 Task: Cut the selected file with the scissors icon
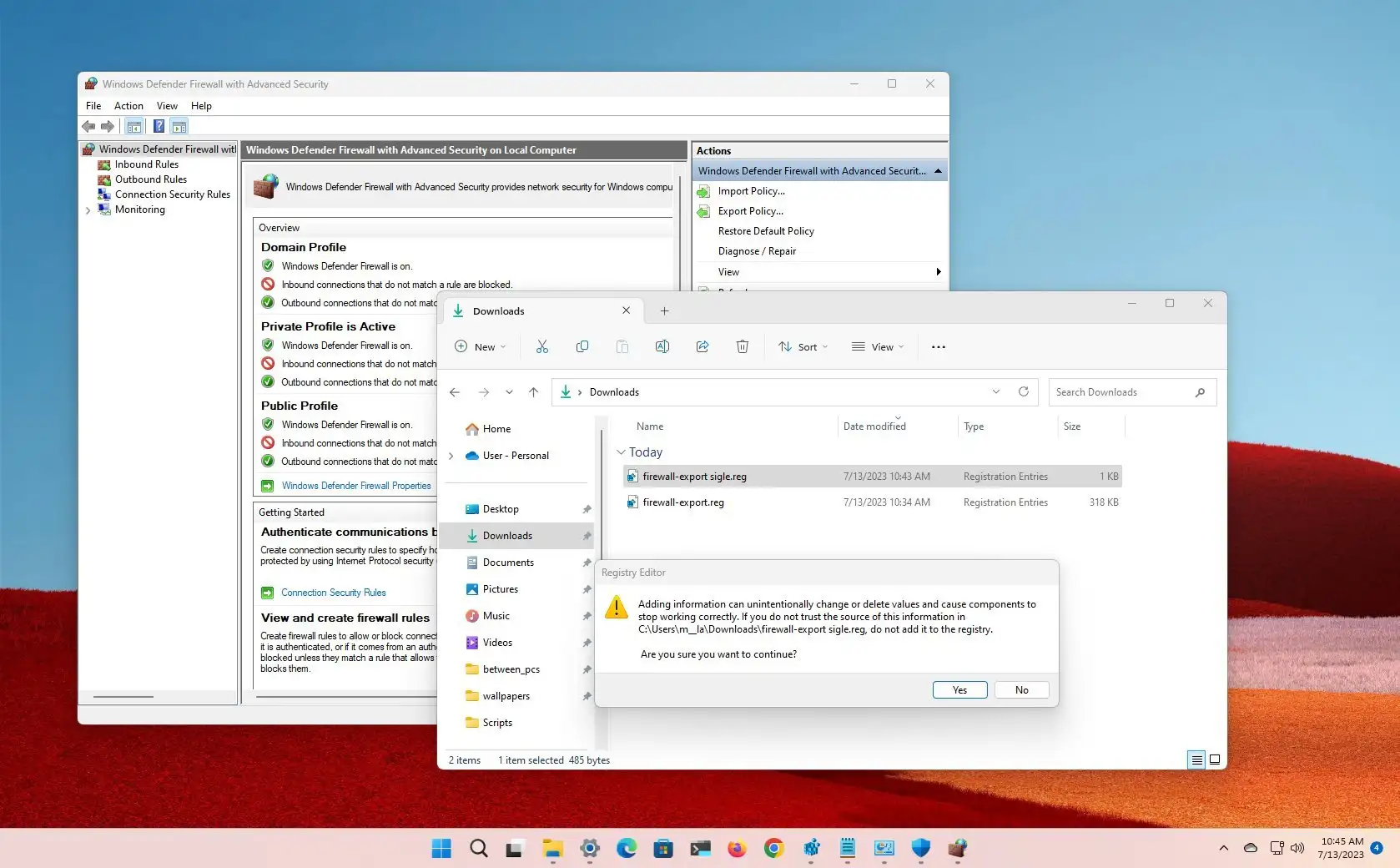(541, 346)
